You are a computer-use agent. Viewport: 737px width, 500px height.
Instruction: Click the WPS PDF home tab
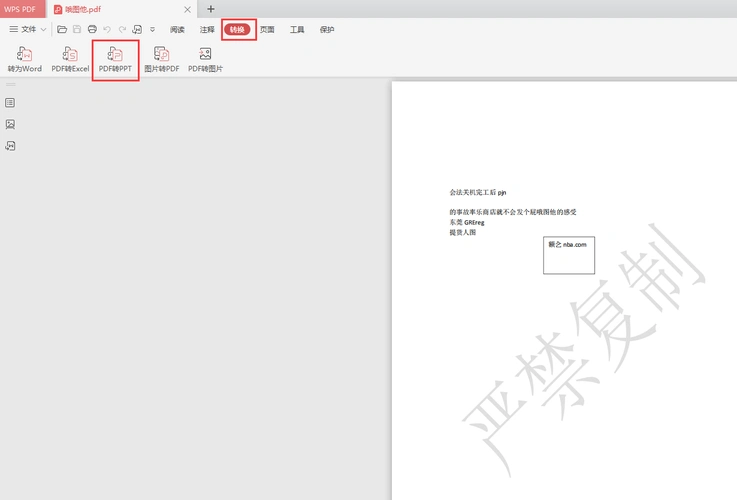coord(20,9)
